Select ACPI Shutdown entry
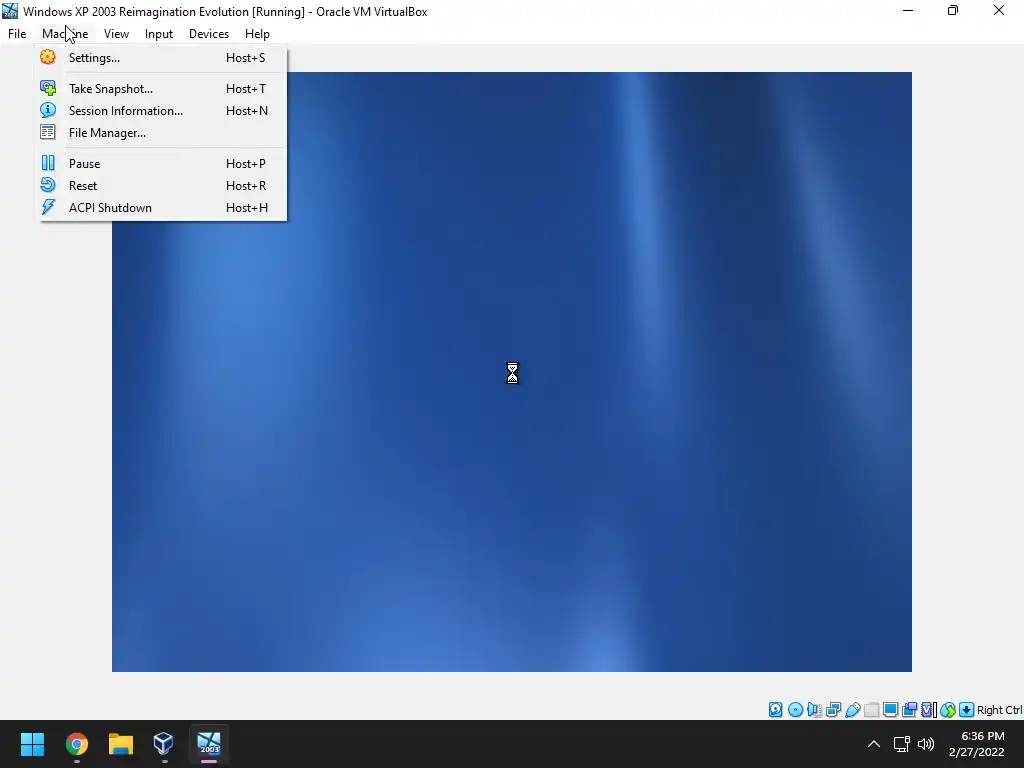Screen dimensions: 1024x768 tap(163, 208)
